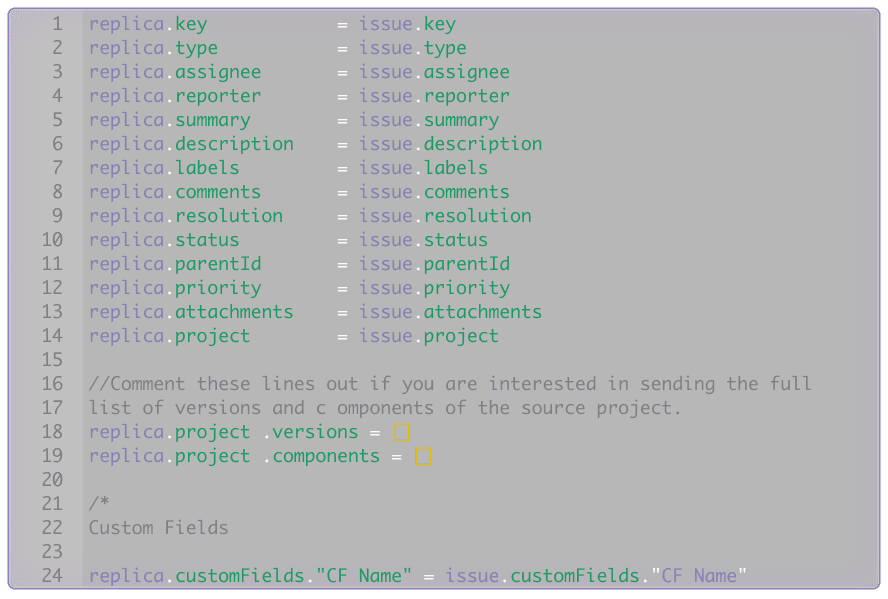Click yellow brackets on the .versions line

[x=402, y=432]
